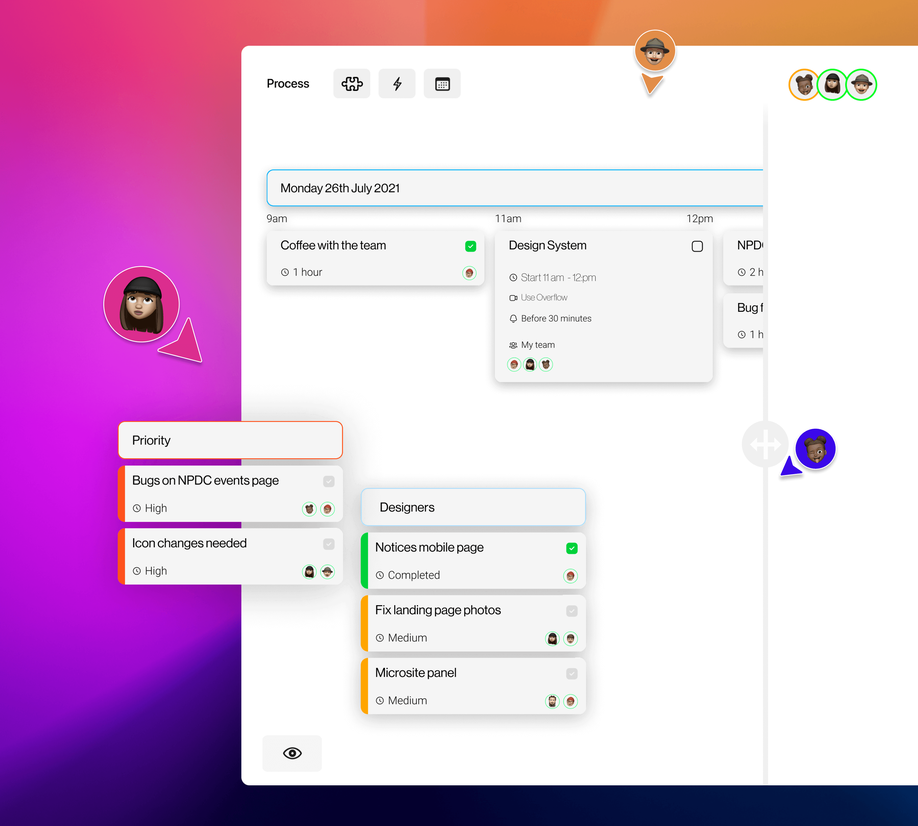Select the Process label

[288, 84]
